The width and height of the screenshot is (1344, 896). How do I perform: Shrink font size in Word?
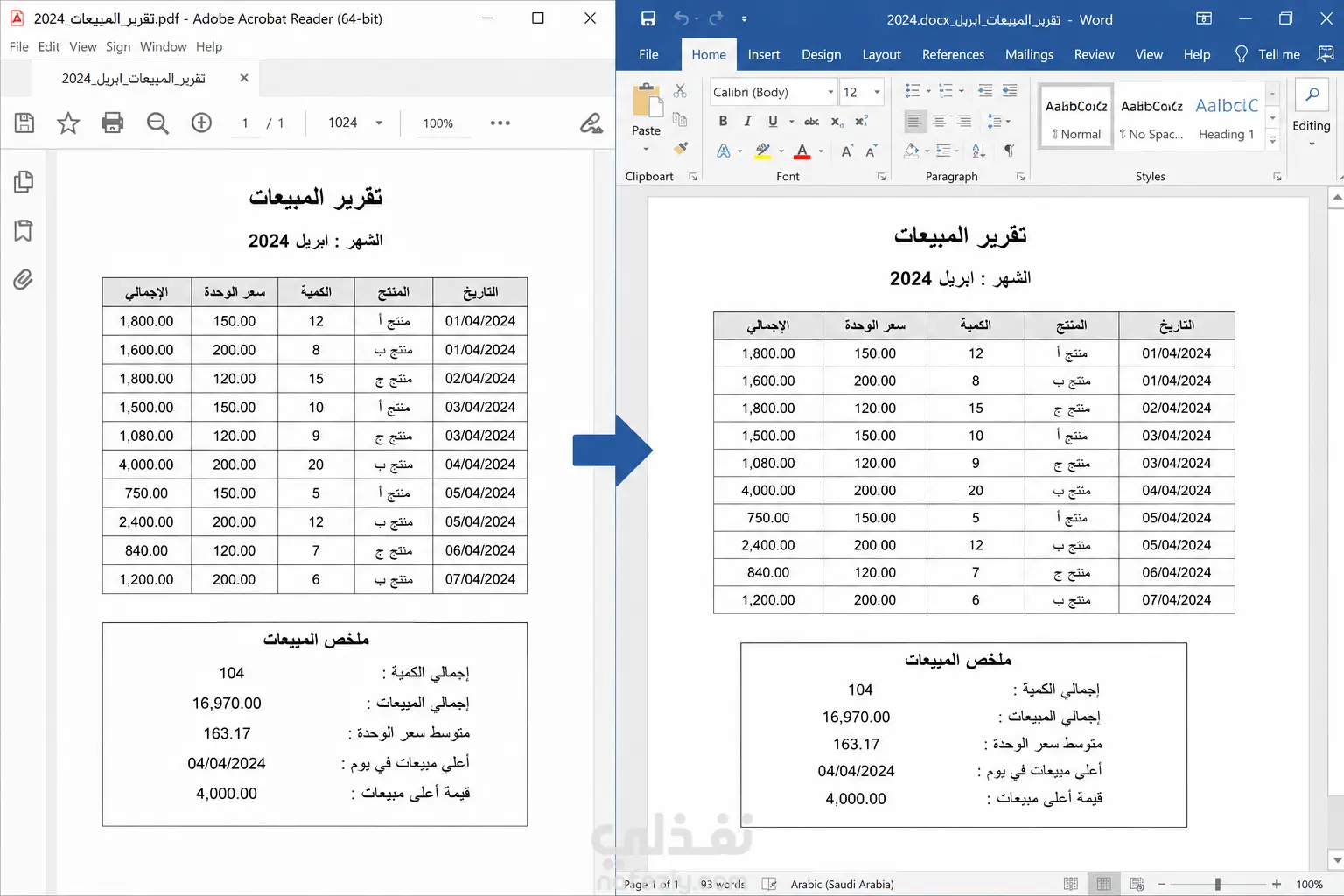tap(871, 150)
